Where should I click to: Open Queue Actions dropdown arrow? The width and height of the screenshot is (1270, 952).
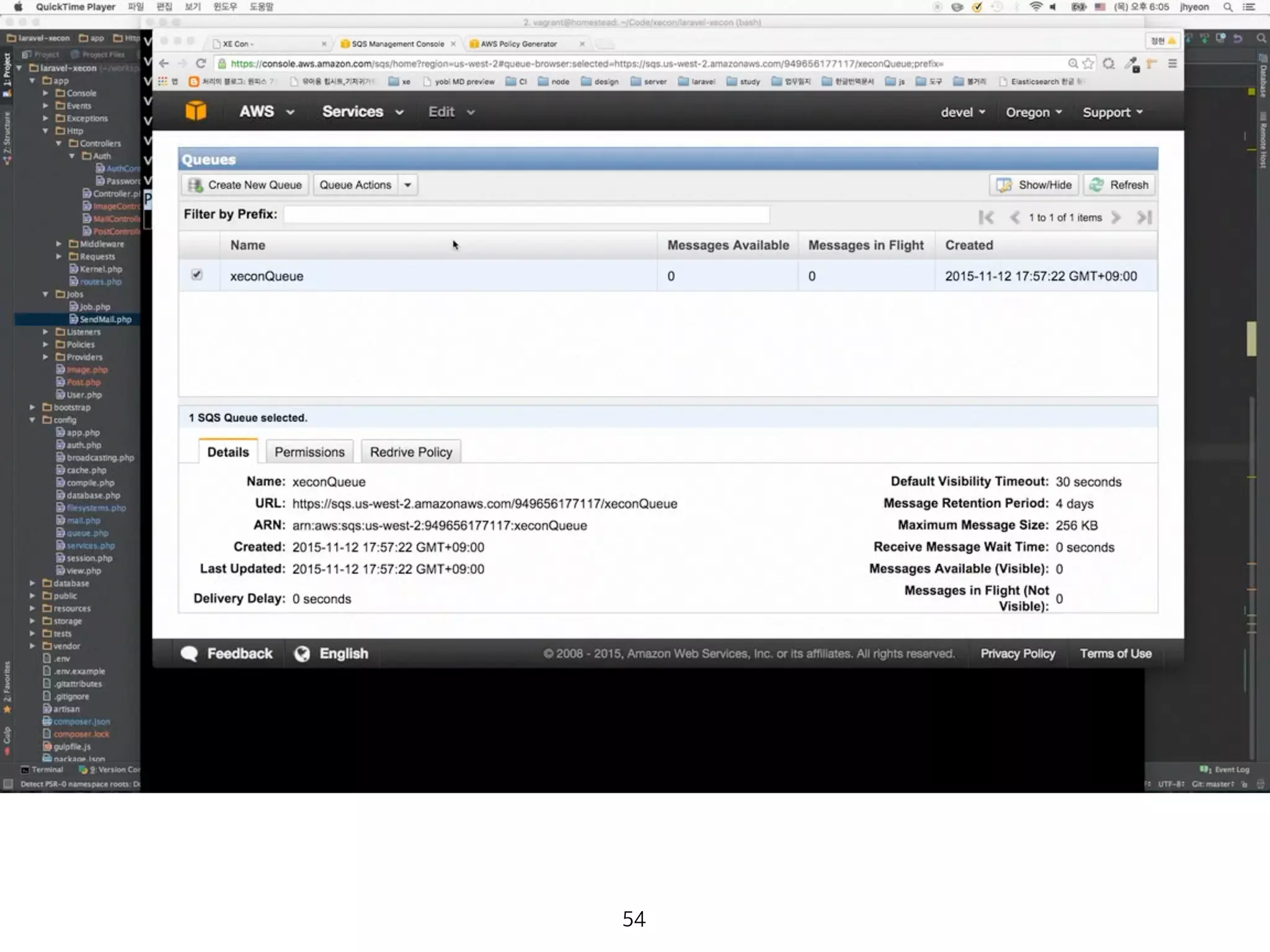tap(407, 185)
